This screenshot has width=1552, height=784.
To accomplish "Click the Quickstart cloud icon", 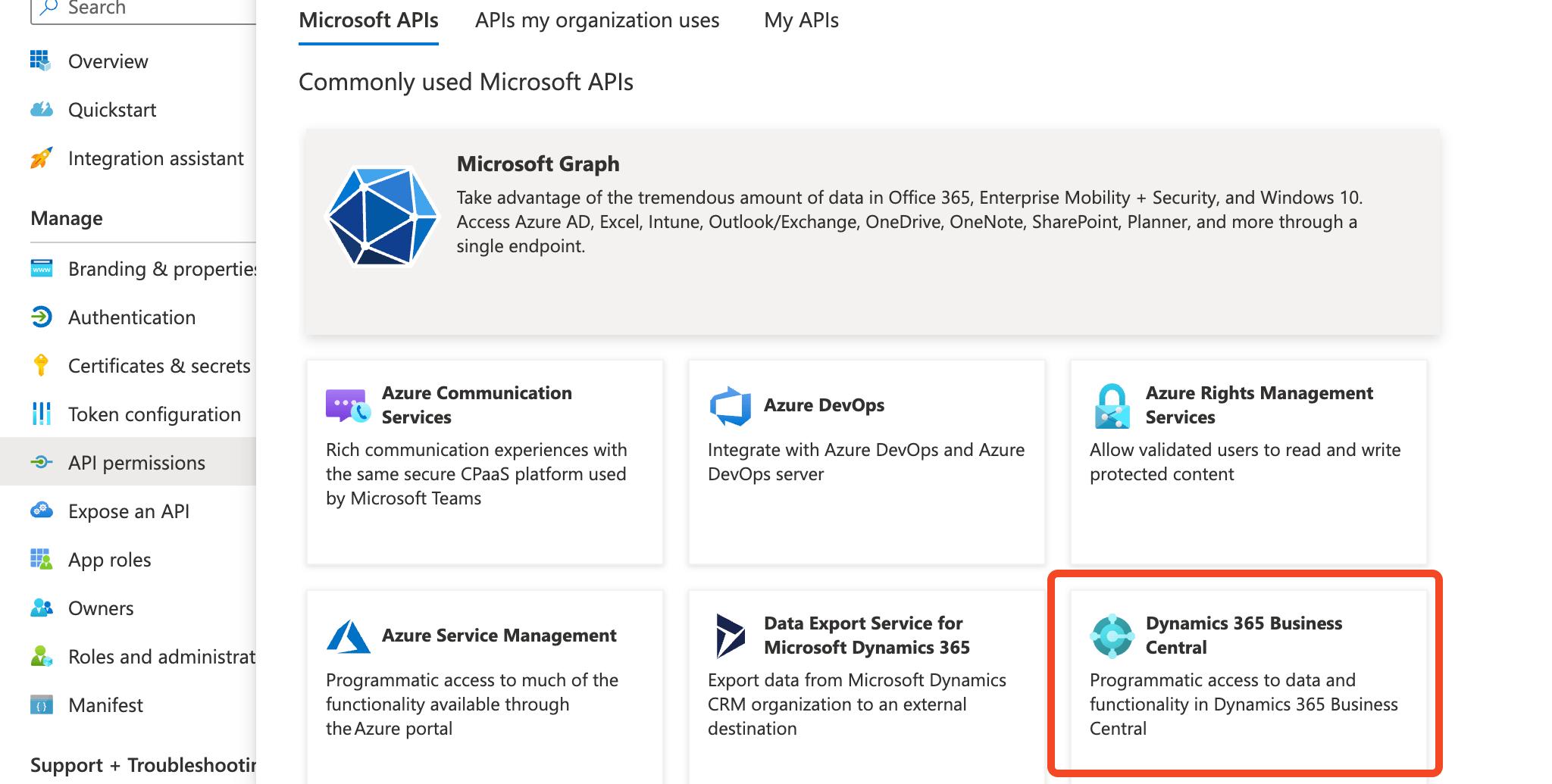I will coord(41,109).
